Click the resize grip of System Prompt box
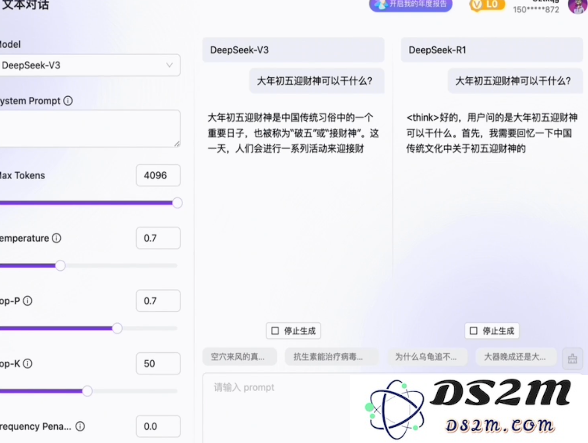The image size is (588, 443). pyautogui.click(x=177, y=143)
